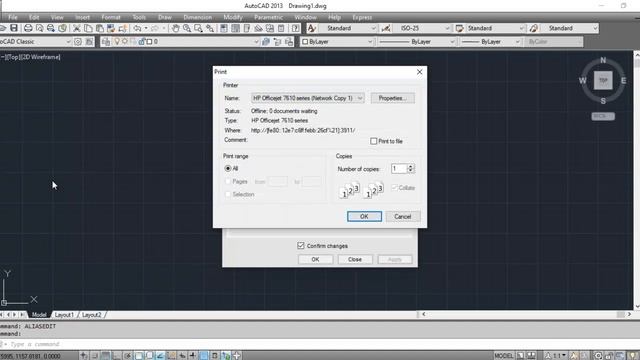
Task: Toggle Object Snap in the status bar
Action: (x=139, y=356)
